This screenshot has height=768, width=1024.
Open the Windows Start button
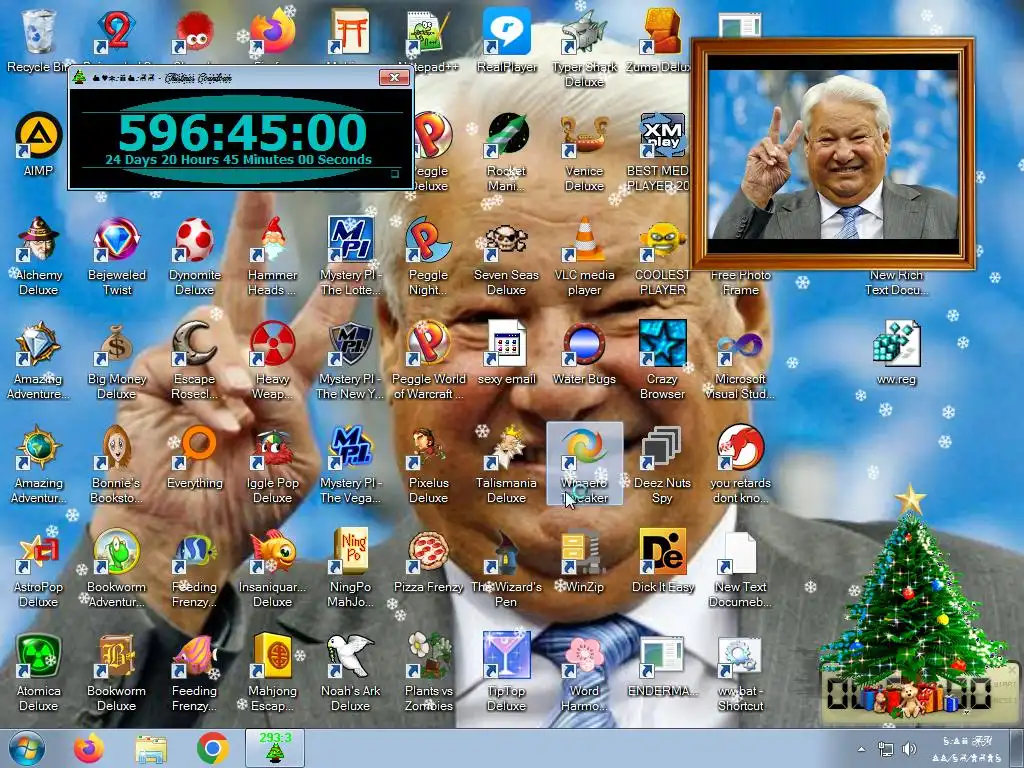pos(27,748)
